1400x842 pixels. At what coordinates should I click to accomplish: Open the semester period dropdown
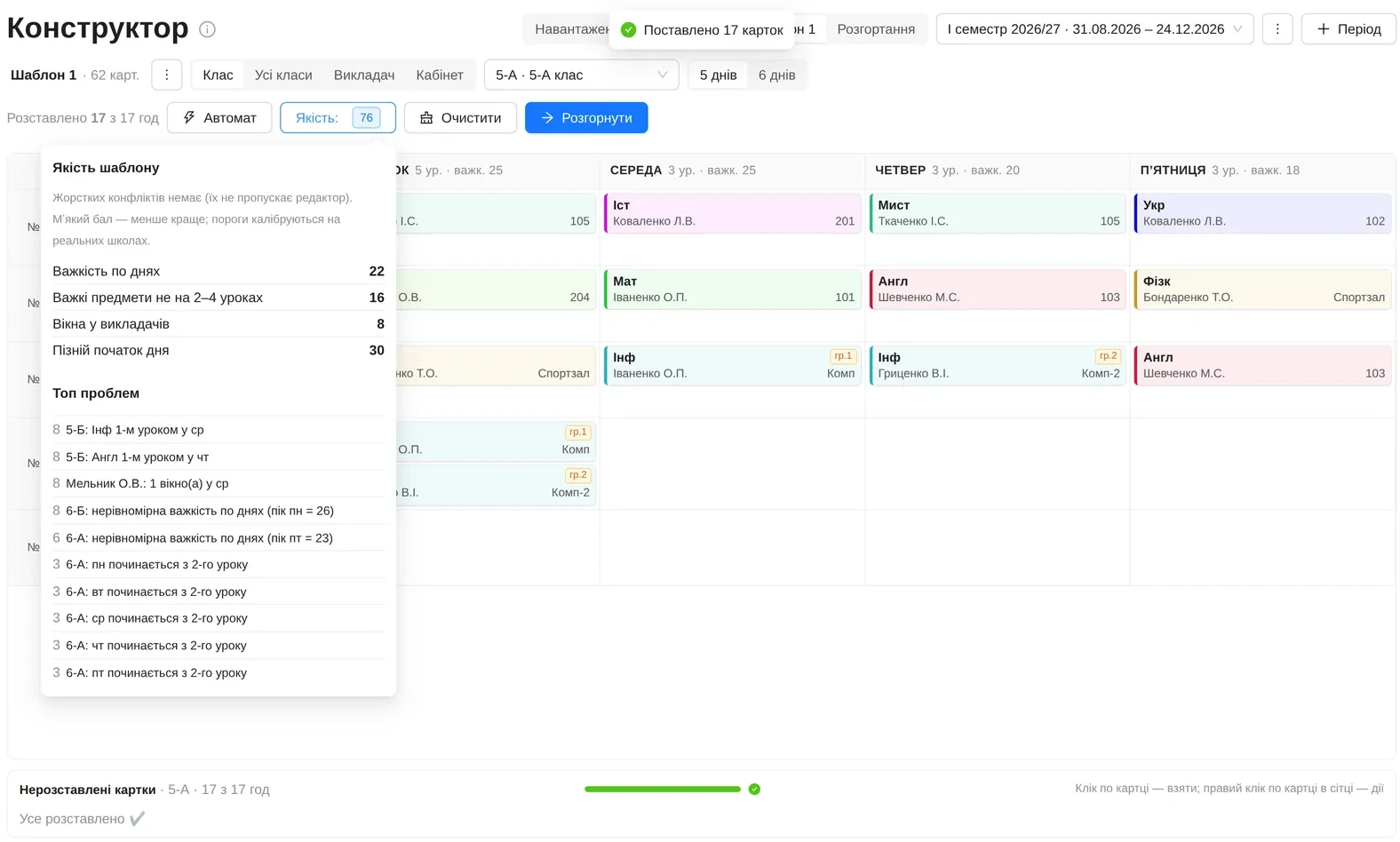[1094, 29]
